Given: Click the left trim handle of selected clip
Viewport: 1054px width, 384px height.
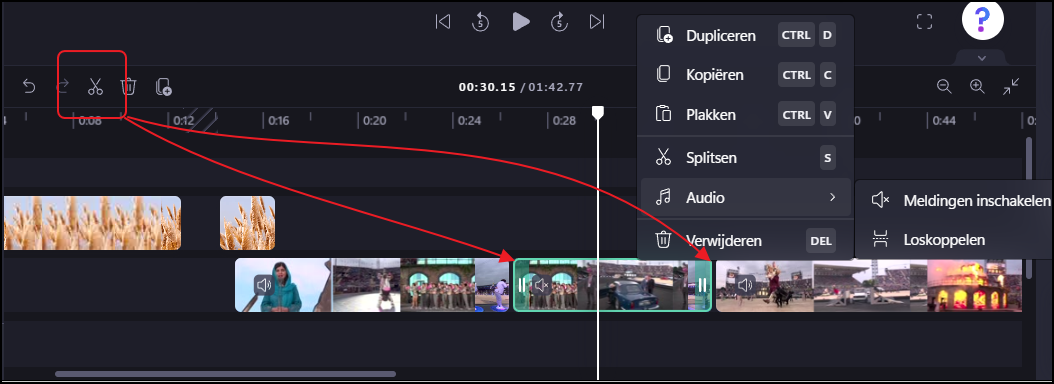Looking at the screenshot, I should pyautogui.click(x=522, y=285).
